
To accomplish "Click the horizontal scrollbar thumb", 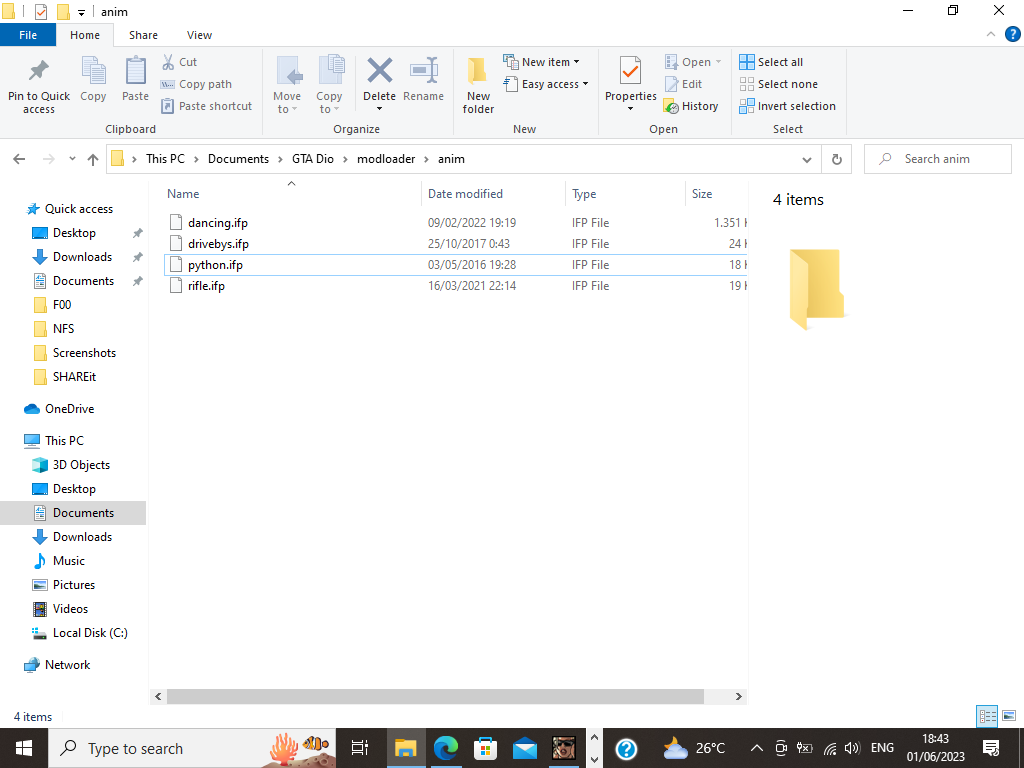I will pyautogui.click(x=435, y=696).
